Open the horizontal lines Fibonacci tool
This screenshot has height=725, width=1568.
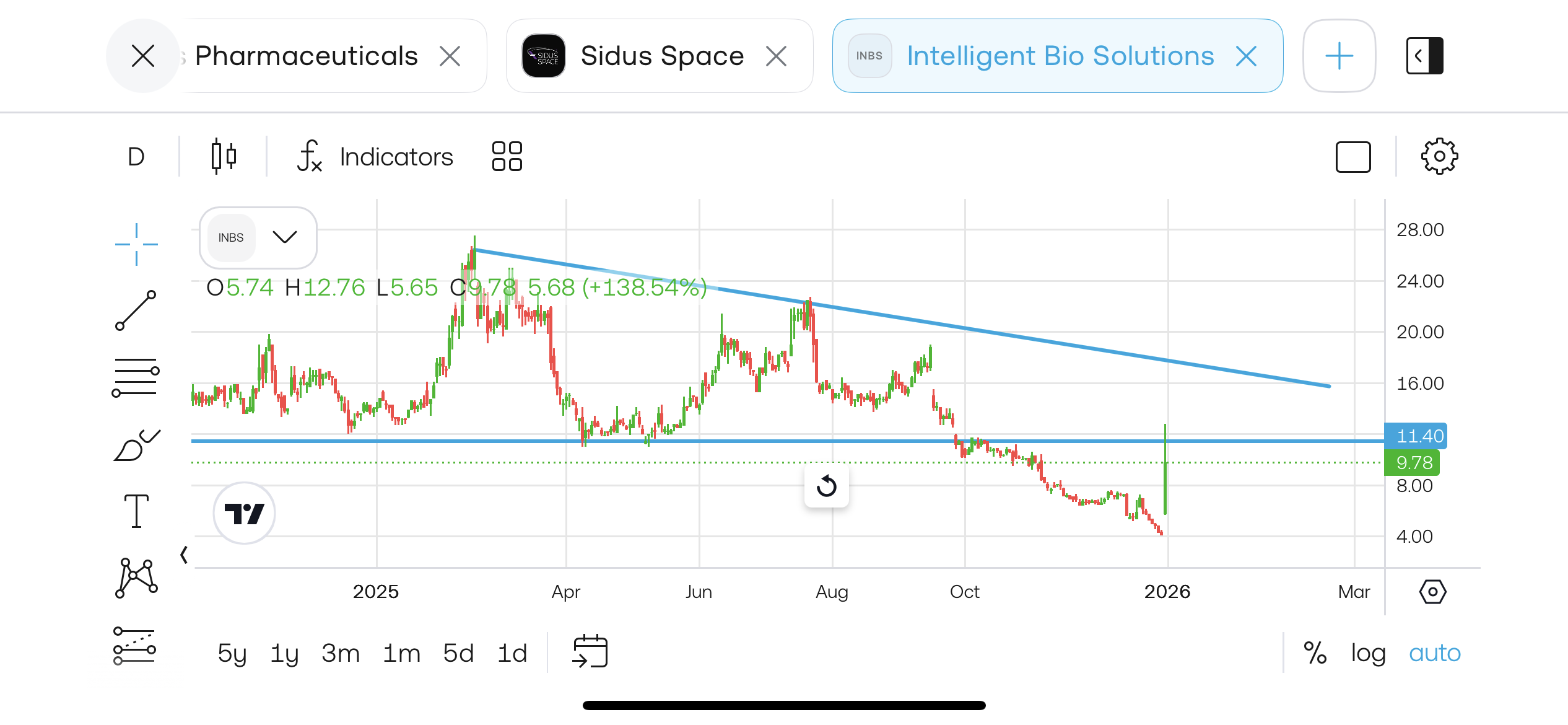[136, 377]
